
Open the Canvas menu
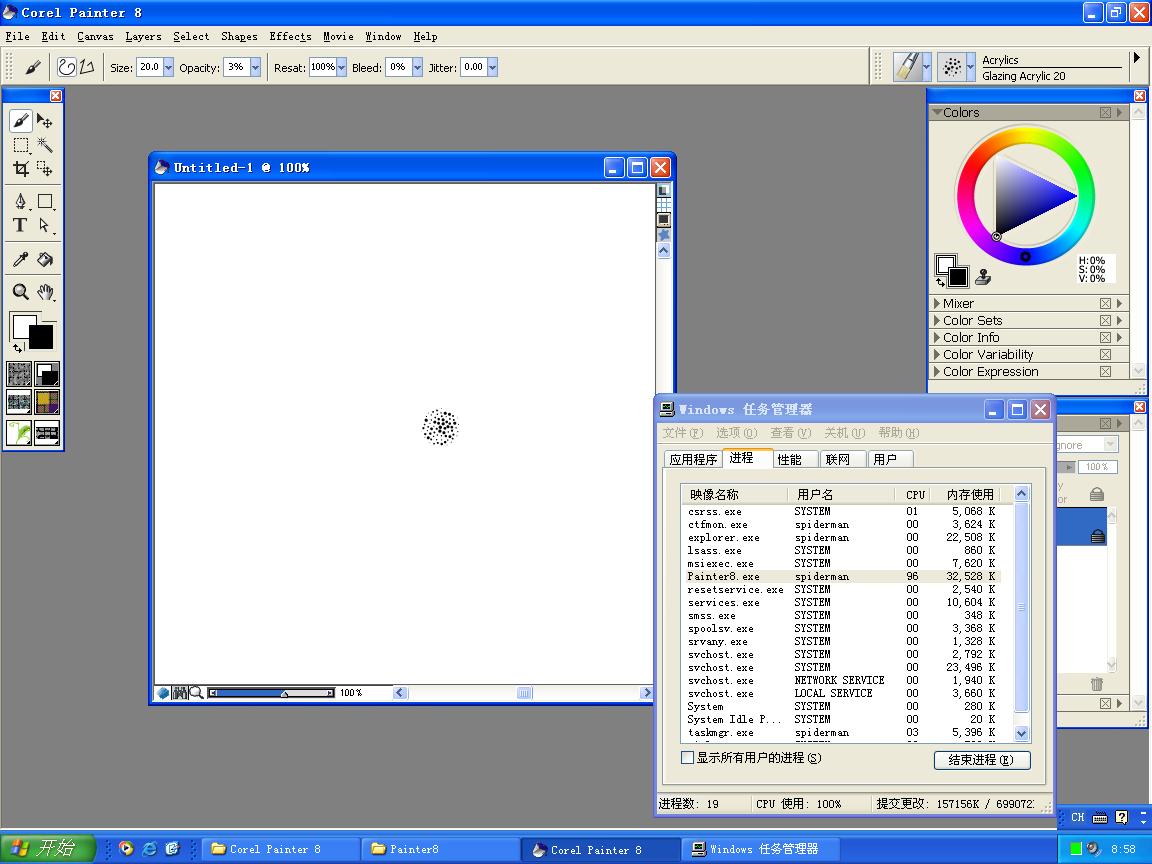pos(95,36)
